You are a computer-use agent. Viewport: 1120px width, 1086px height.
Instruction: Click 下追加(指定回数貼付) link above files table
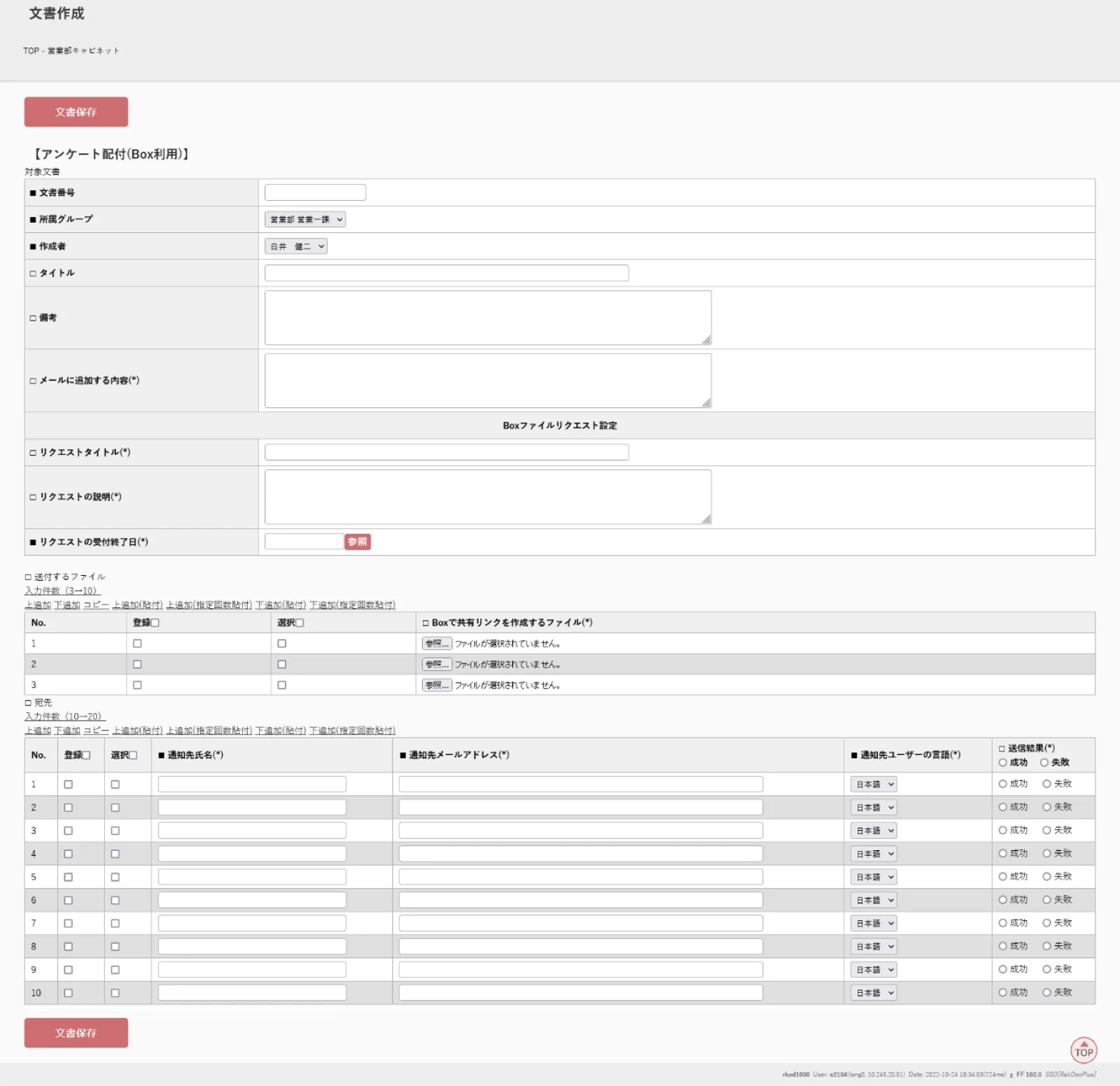coord(352,605)
